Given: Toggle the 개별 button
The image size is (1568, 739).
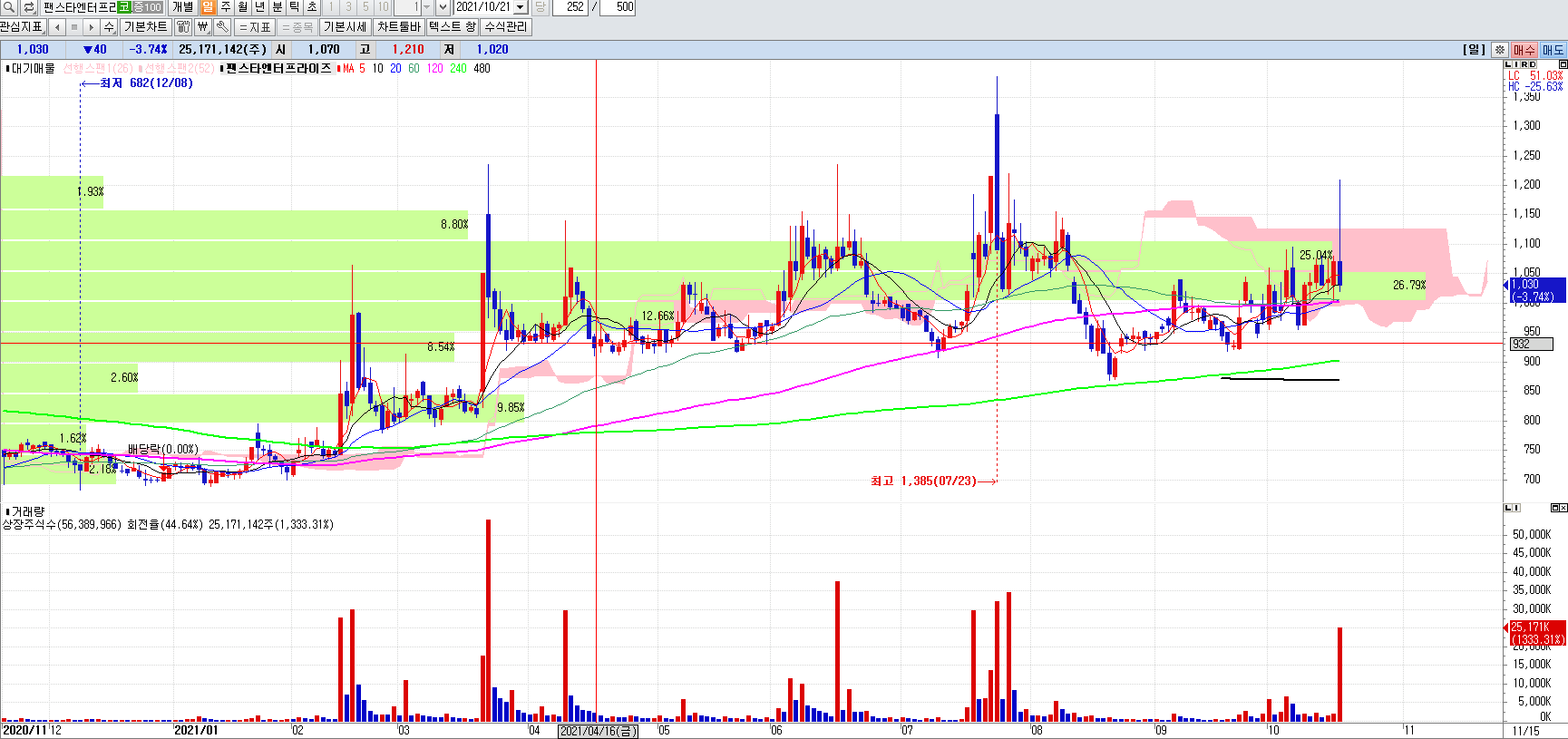Looking at the screenshot, I should pyautogui.click(x=182, y=7).
